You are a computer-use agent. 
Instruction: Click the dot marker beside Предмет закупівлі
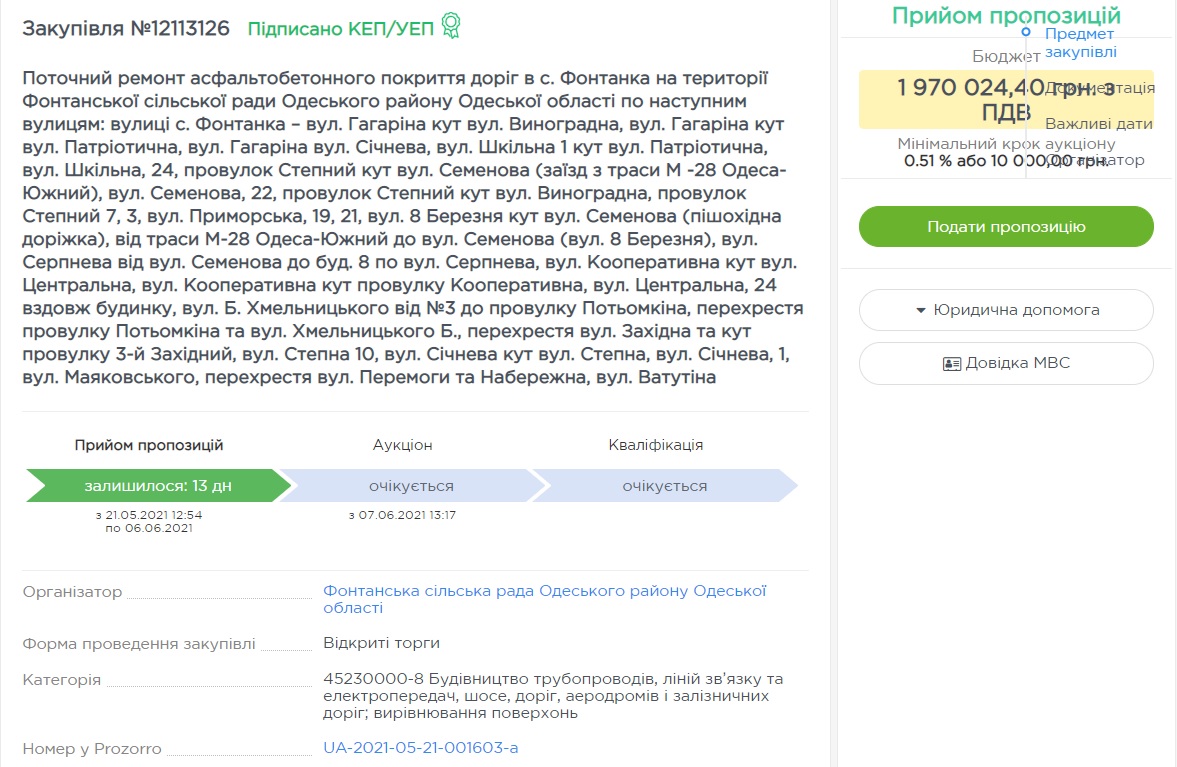click(x=1026, y=33)
